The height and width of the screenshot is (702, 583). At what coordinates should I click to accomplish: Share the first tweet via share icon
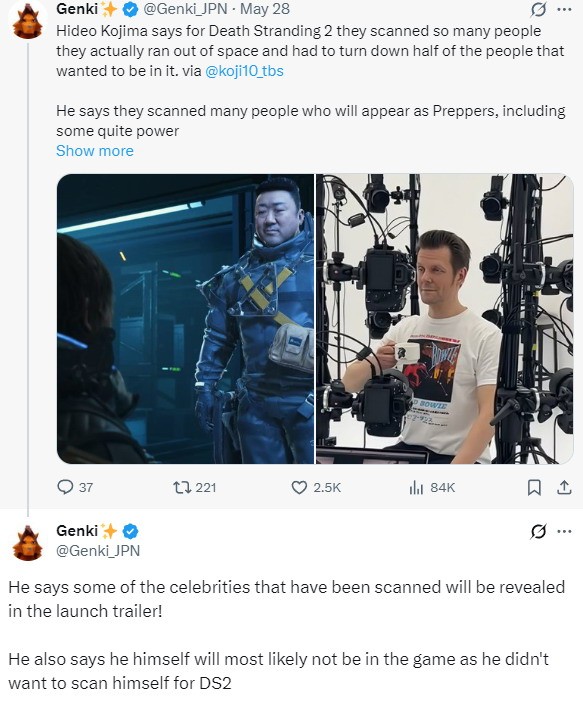(564, 487)
